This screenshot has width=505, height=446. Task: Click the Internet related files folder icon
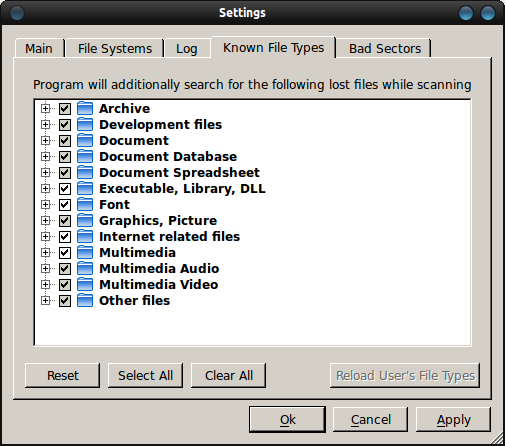pos(85,236)
